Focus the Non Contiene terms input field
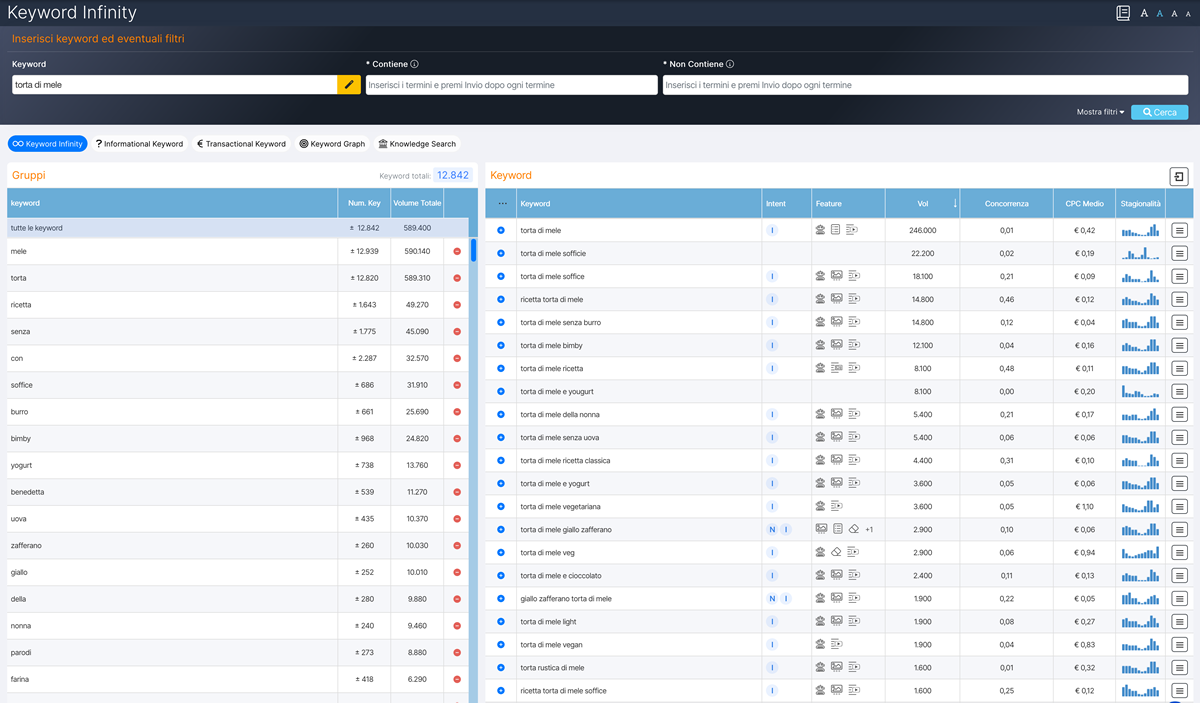 pyautogui.click(x=925, y=85)
